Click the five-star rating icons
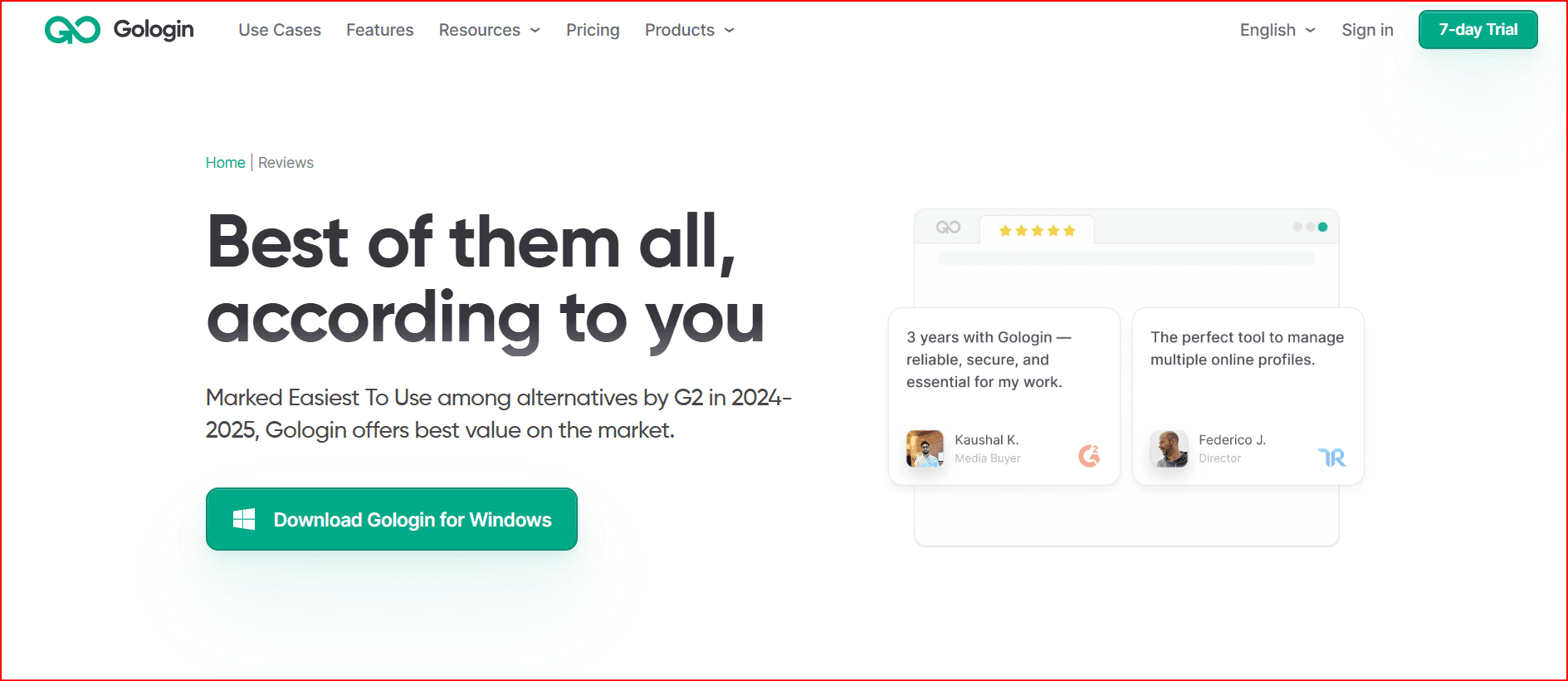1568x681 pixels. coord(1037,231)
